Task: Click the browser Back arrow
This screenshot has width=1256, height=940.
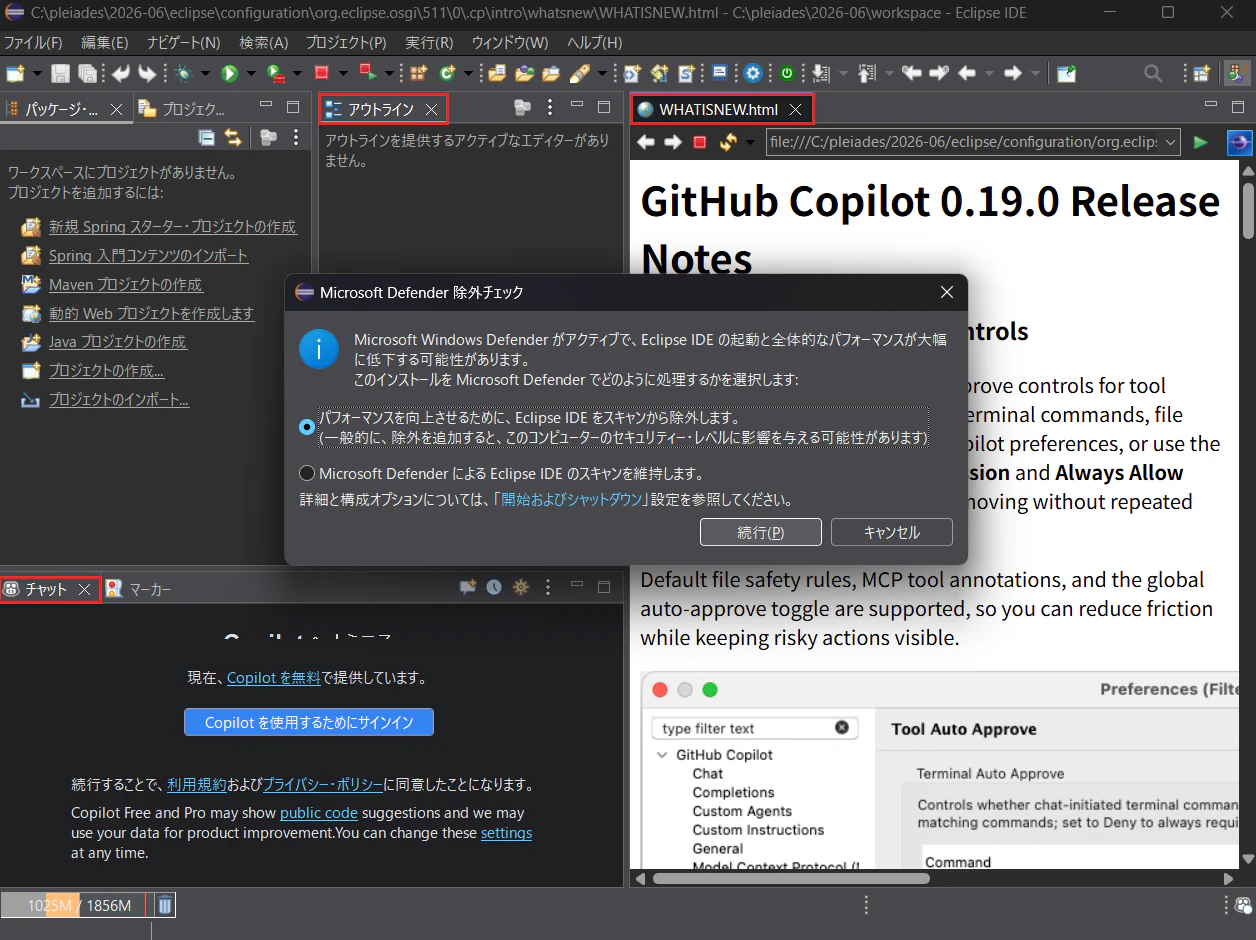Action: pos(646,142)
